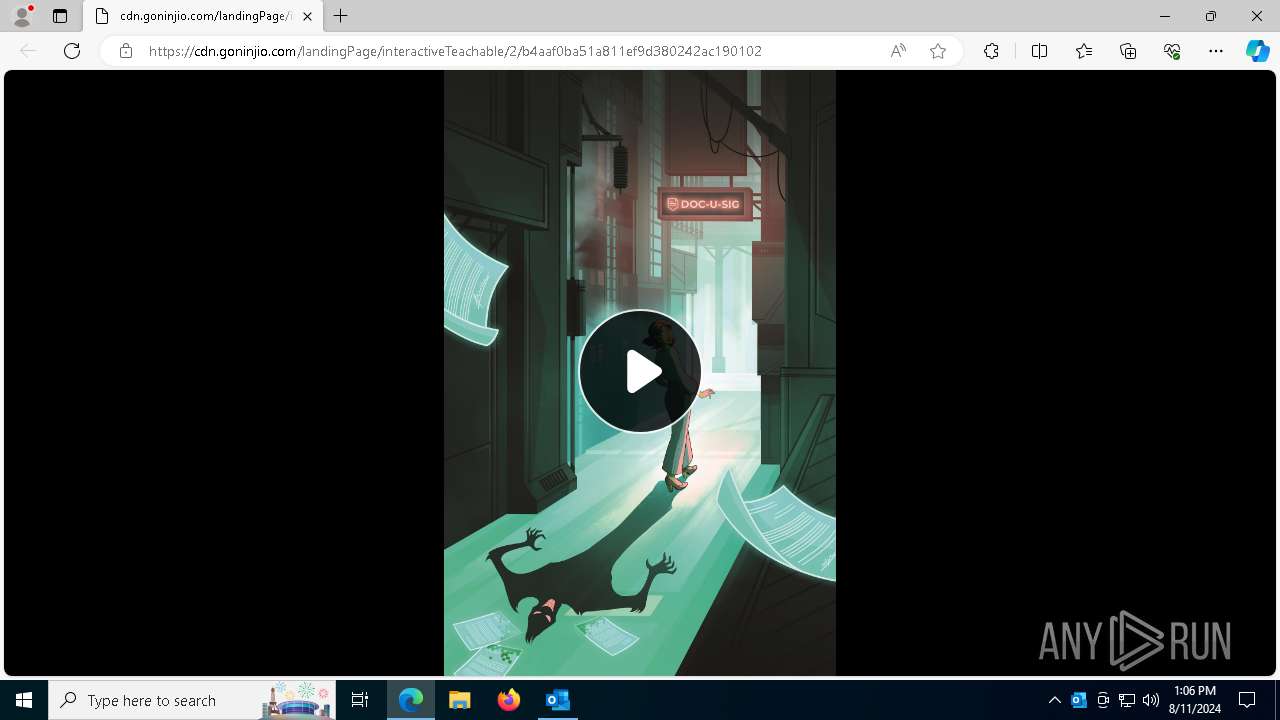Open the clock showing 1:06 PM
Viewport: 1280px width, 720px height.
[1195, 700]
